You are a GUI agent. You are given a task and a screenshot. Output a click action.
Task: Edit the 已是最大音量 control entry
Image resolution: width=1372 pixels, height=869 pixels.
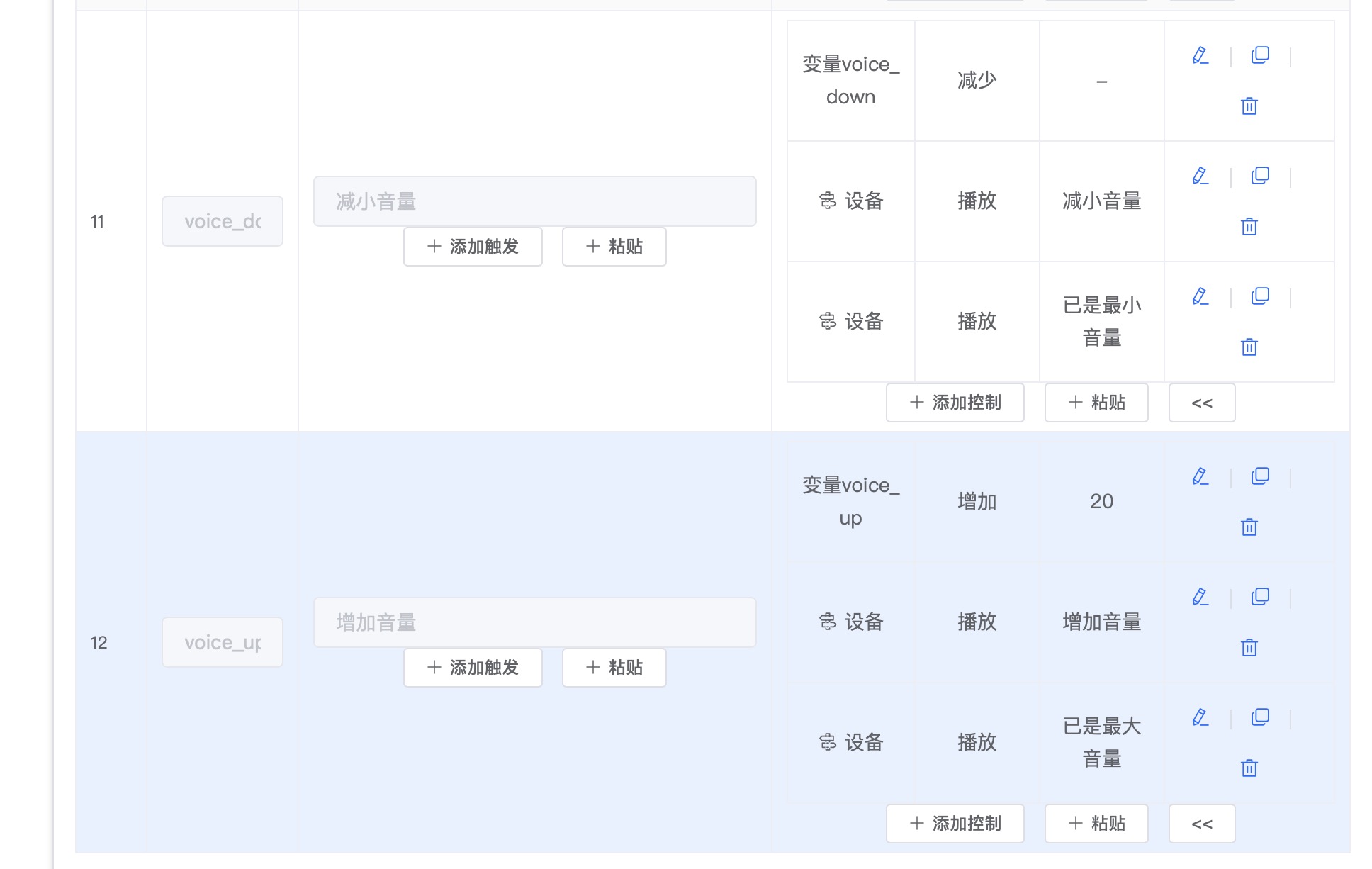1200,717
